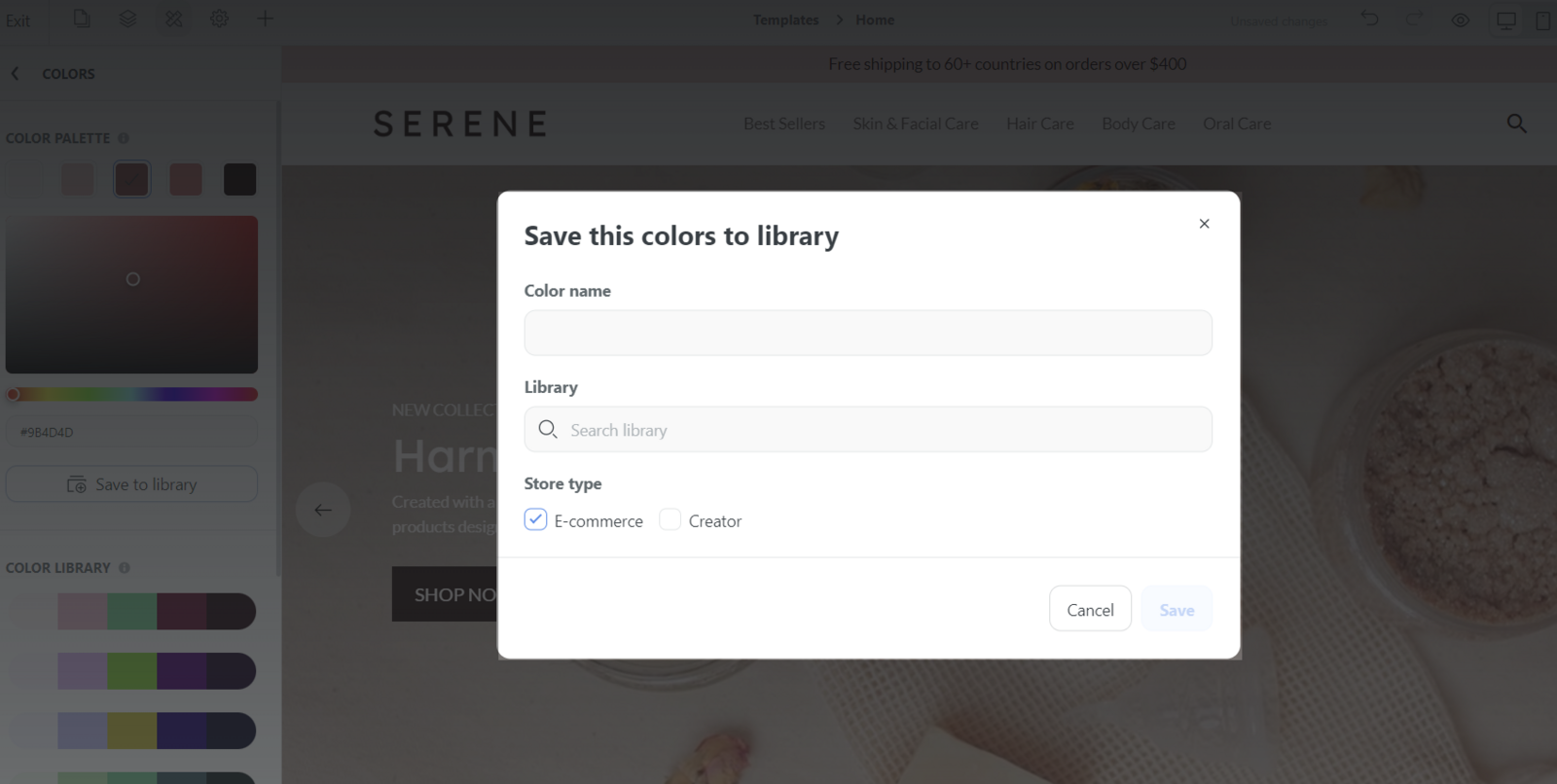1557x784 pixels.
Task: Click the info icon beside COLOR LIBRARY
Action: [x=125, y=568]
